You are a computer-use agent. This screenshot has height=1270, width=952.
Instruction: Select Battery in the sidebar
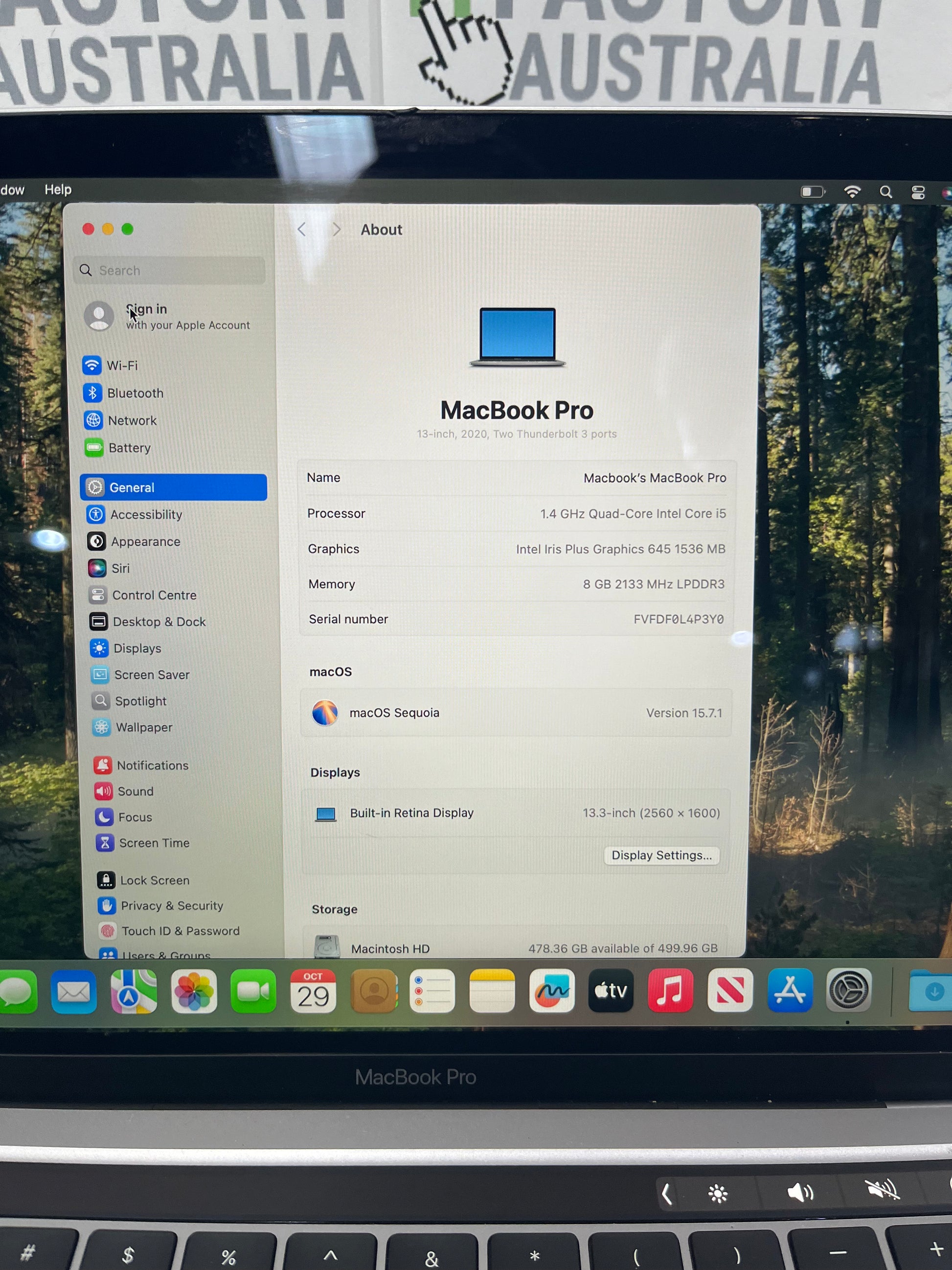pos(129,448)
